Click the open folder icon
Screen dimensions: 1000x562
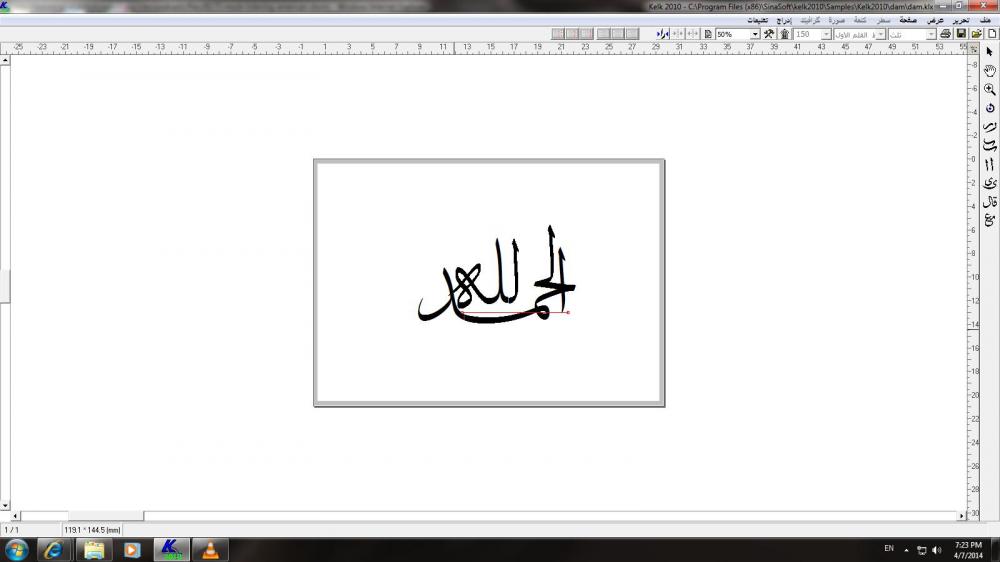(976, 34)
